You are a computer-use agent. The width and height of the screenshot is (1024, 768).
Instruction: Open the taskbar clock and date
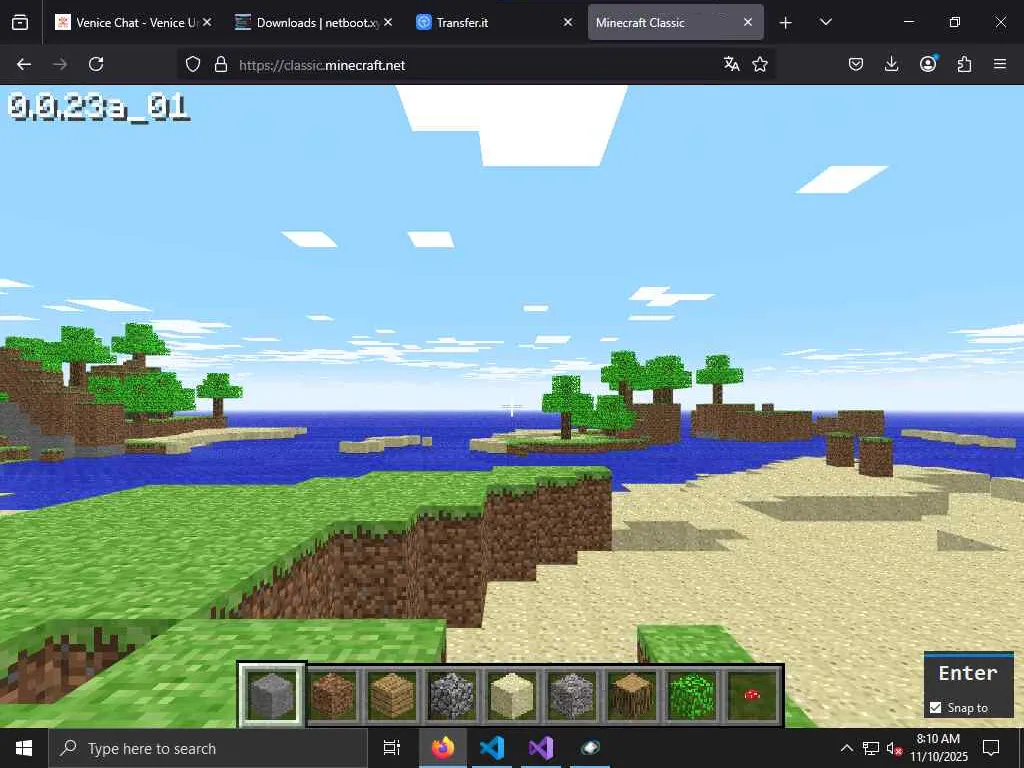tap(938, 748)
